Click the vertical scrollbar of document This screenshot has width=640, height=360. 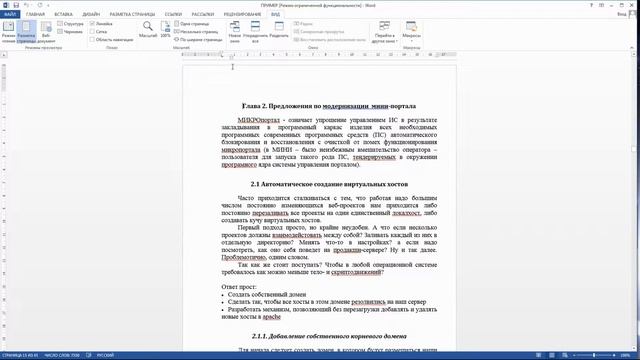coord(634,200)
